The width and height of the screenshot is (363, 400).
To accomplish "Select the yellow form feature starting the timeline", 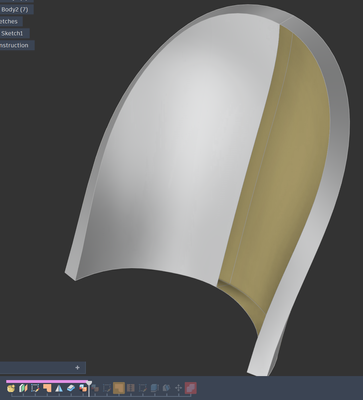I will click(11, 388).
